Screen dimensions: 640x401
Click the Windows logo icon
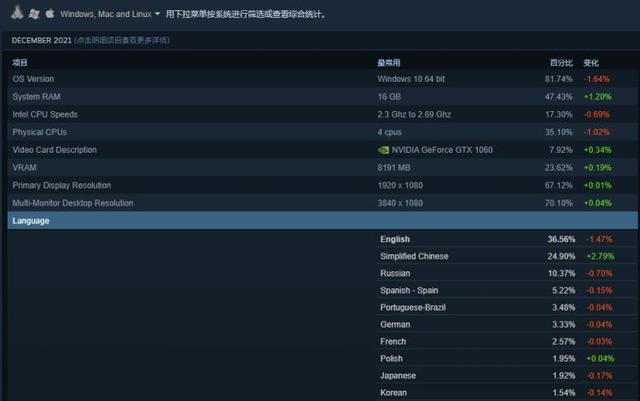(34, 14)
